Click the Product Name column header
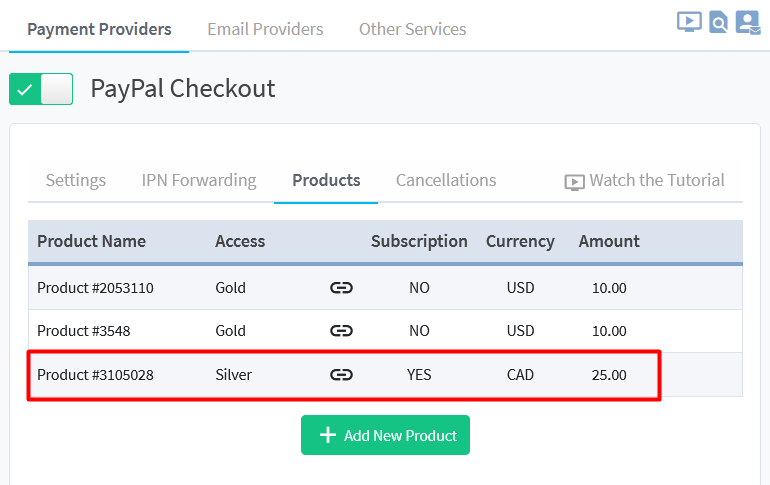 click(91, 241)
